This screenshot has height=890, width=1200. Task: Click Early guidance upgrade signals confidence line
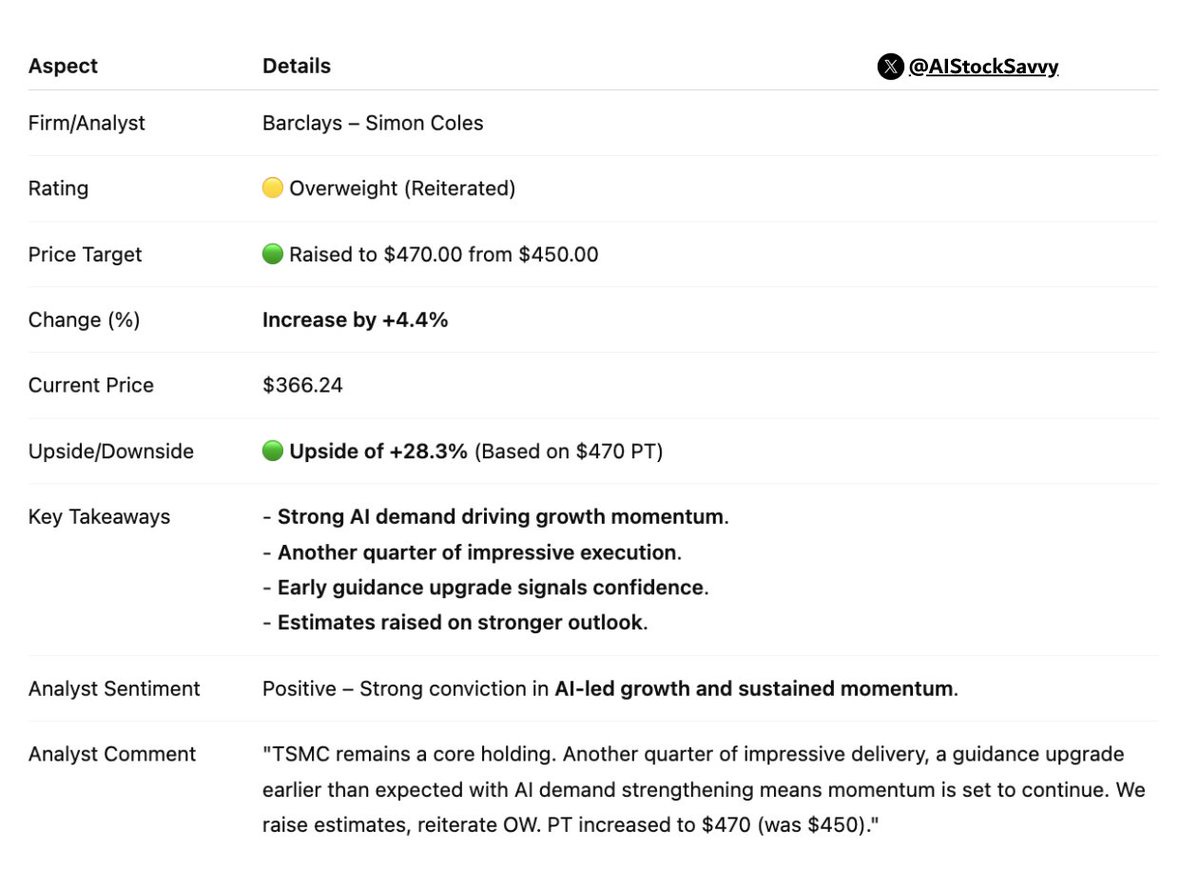click(490, 587)
